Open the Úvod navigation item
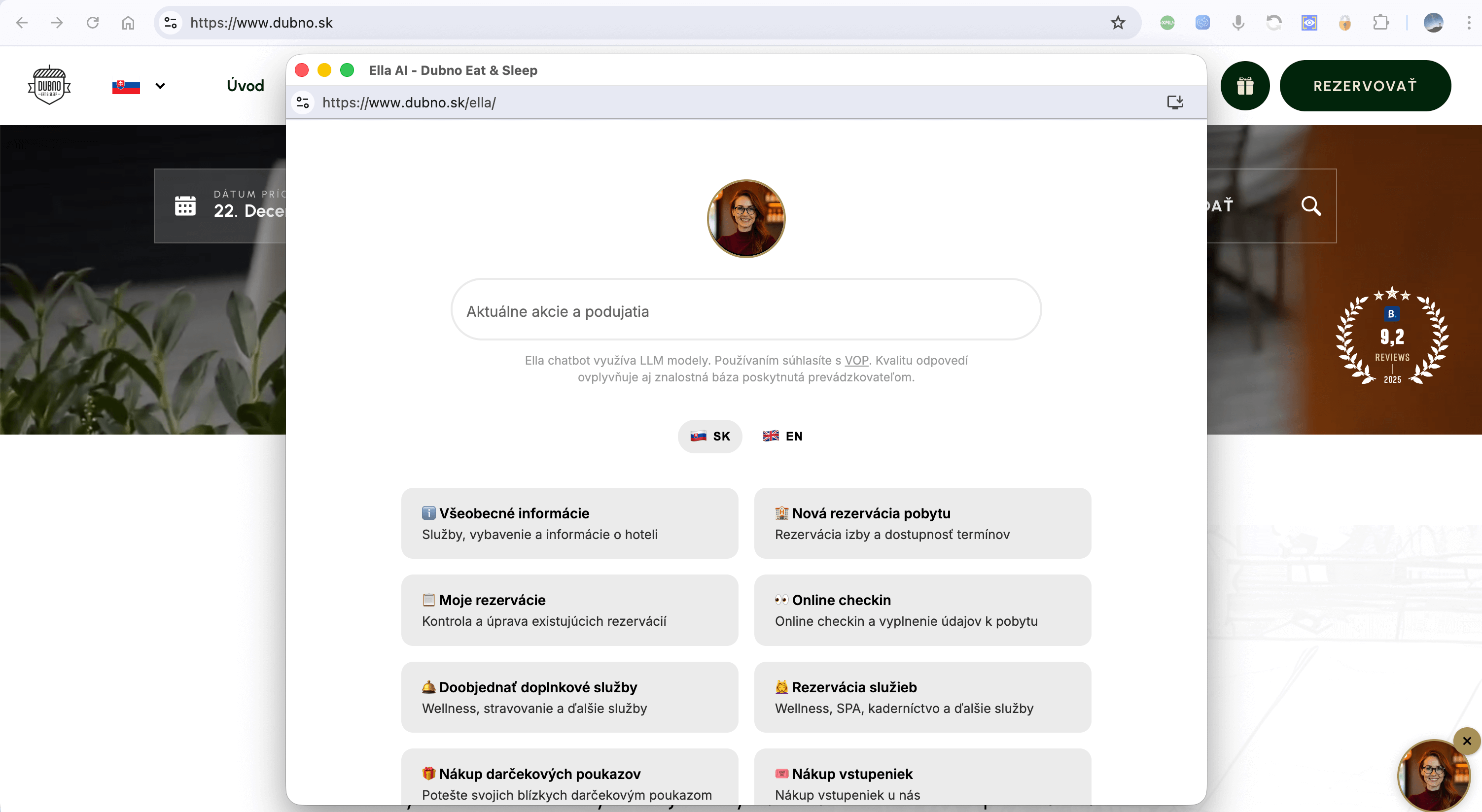Screen dimensions: 1482x812 pos(246,86)
